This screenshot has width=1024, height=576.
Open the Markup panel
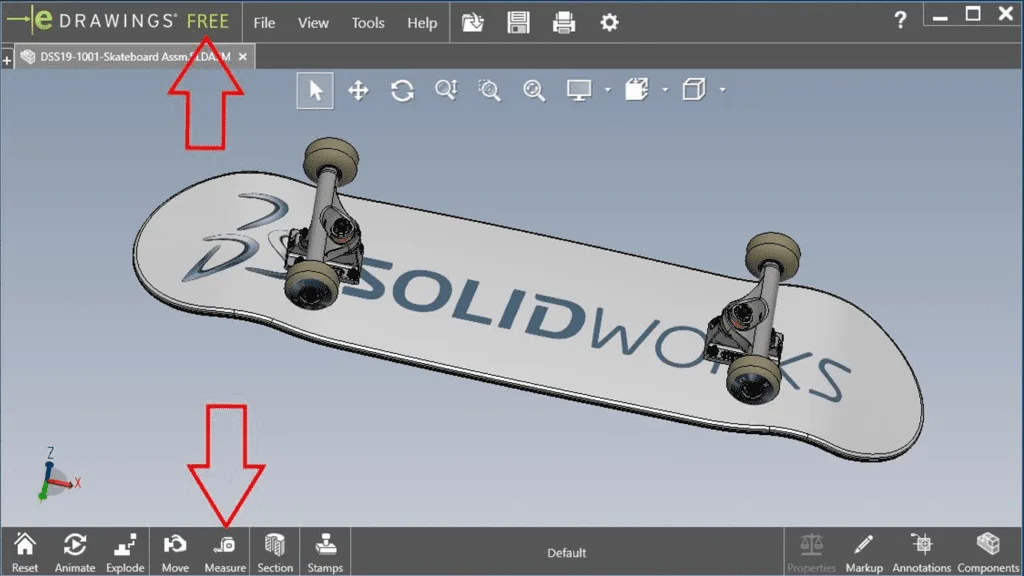[864, 552]
